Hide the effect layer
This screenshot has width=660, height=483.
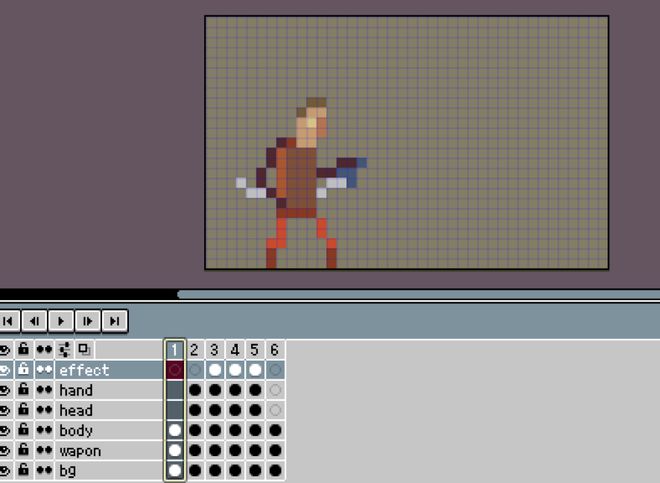coord(6,370)
